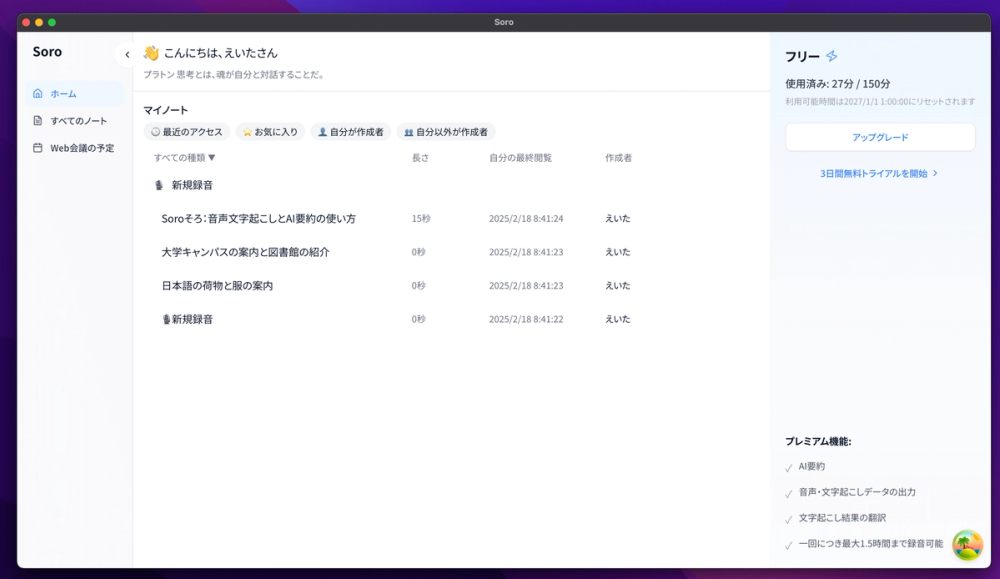
Task: Click the home icon in the sidebar
Action: pos(38,93)
